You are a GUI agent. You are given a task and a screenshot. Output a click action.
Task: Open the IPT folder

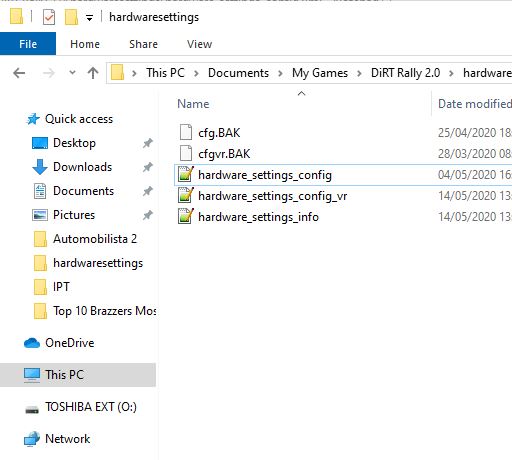click(61, 287)
